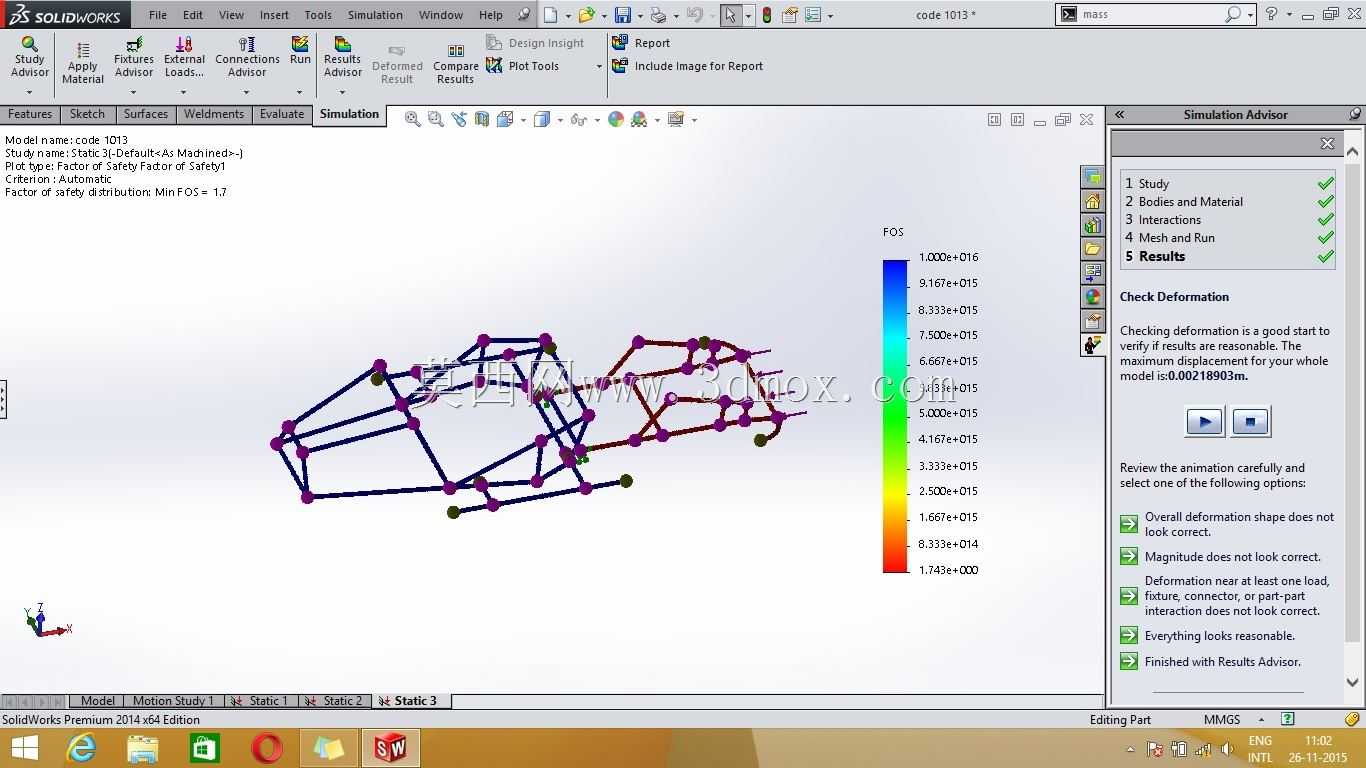The width and height of the screenshot is (1366, 768).
Task: Open File Explorer task pane tab
Action: tap(1092, 249)
